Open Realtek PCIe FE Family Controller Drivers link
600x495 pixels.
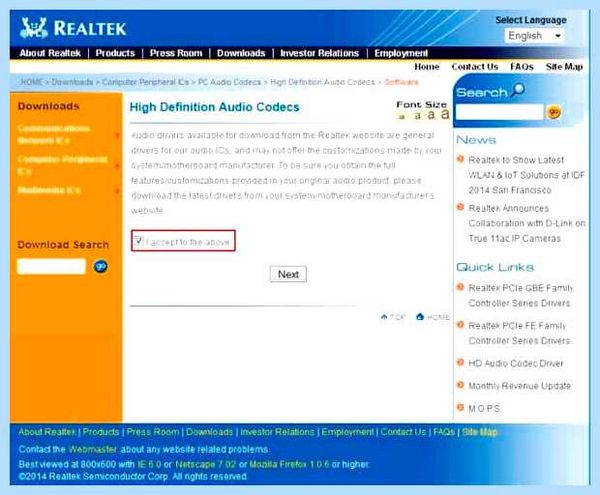tap(519, 333)
